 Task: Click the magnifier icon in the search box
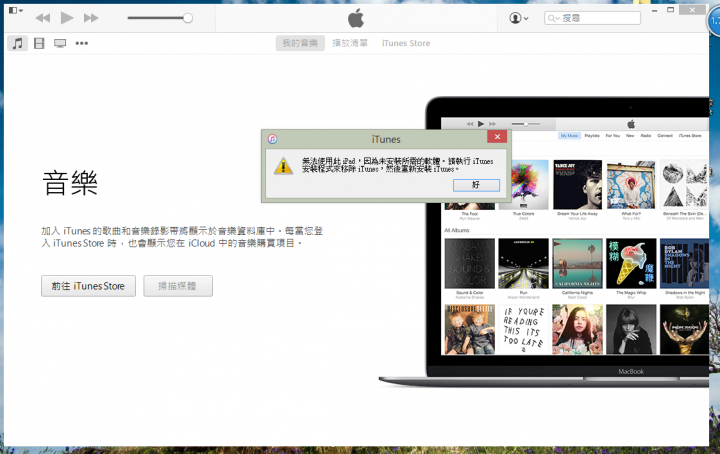pos(553,18)
